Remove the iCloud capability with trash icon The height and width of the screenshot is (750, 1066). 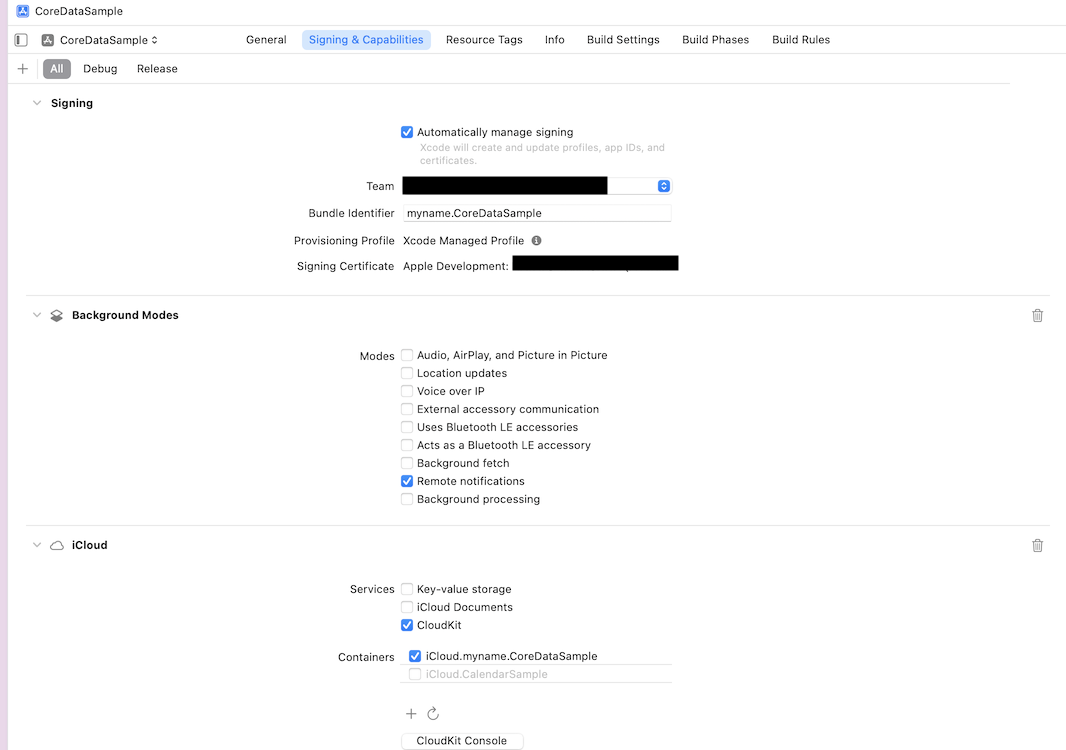click(1037, 545)
